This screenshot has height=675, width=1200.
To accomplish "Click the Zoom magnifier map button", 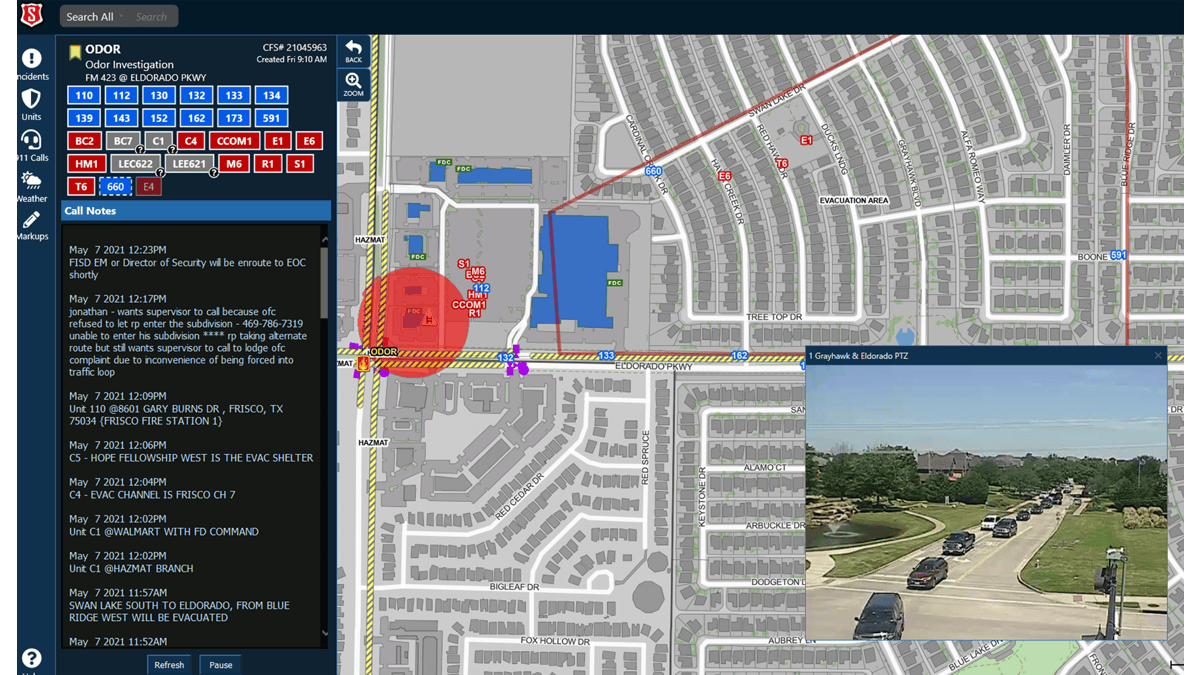I will point(353,85).
